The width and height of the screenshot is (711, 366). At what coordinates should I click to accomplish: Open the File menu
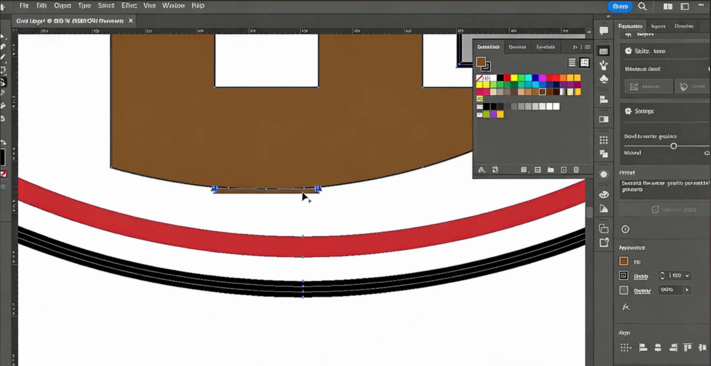click(x=24, y=6)
